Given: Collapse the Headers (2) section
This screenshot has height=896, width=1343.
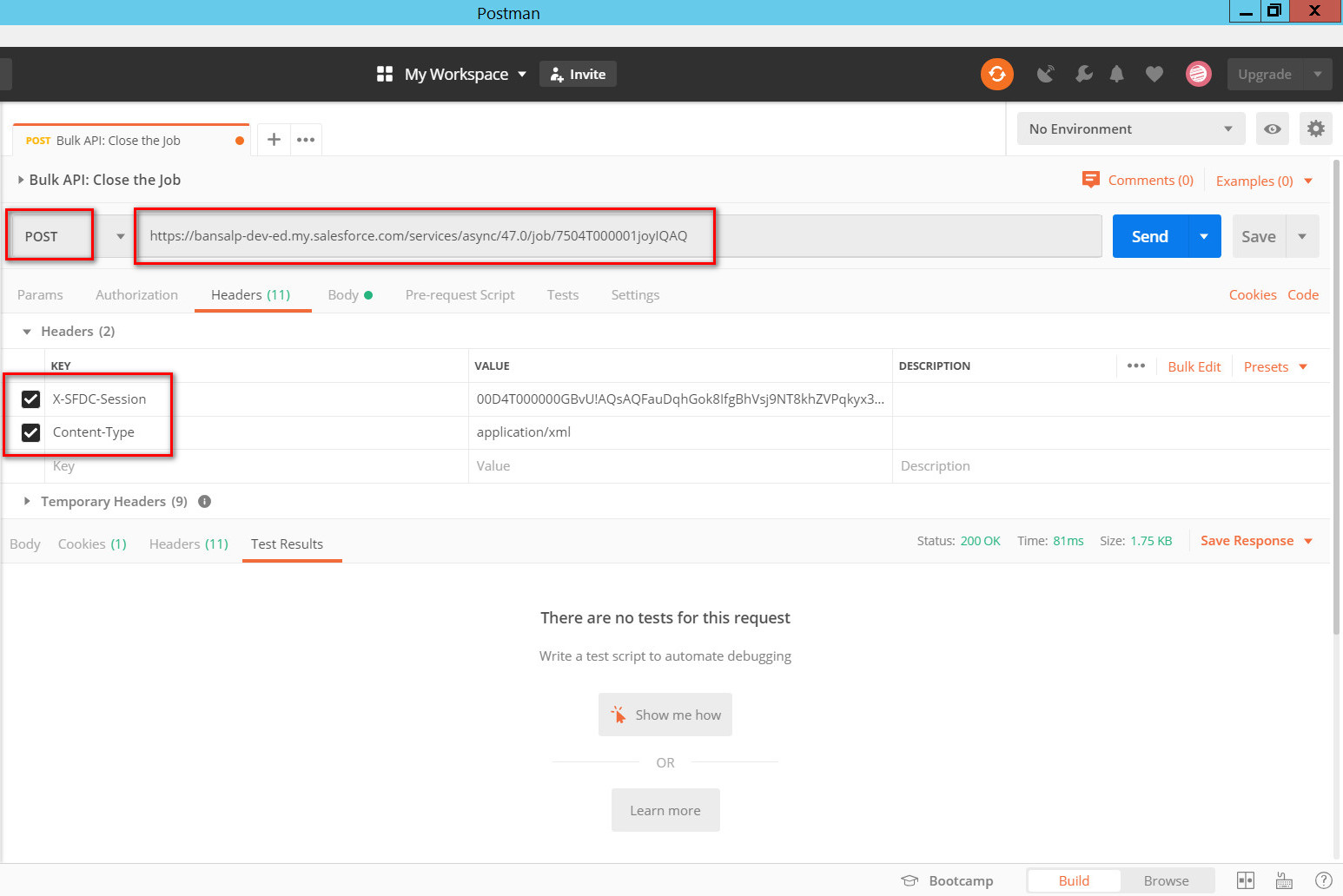Looking at the screenshot, I should (27, 331).
